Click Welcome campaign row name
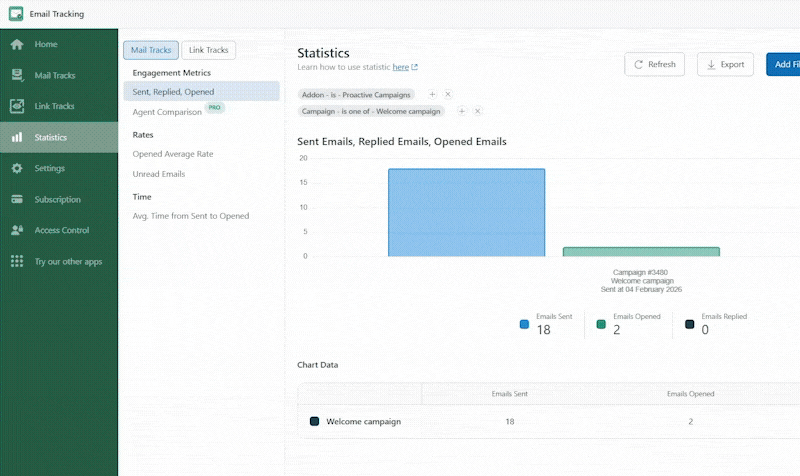Viewport: 800px width, 476px height. pos(364,421)
